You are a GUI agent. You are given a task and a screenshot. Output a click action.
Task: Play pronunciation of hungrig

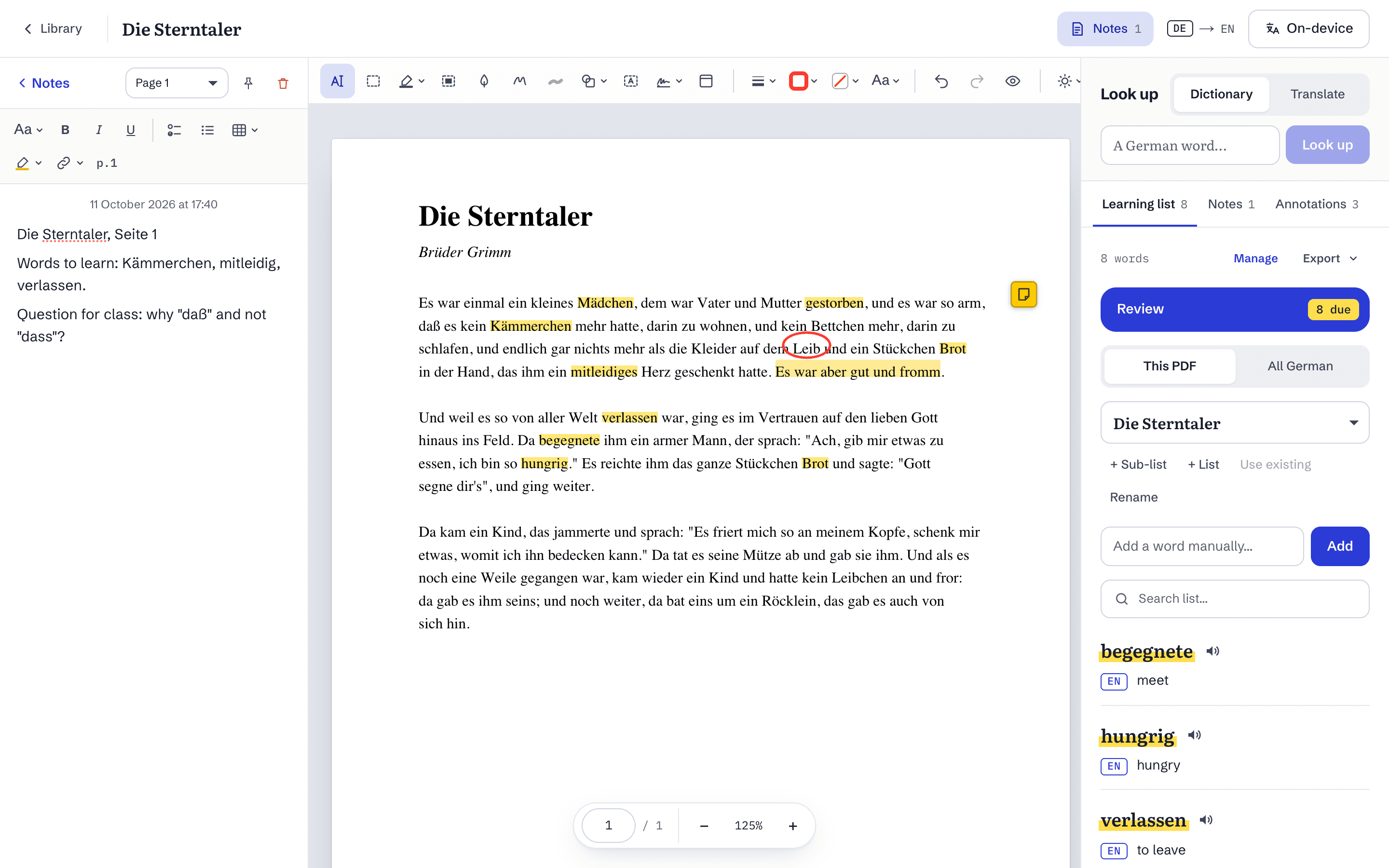click(x=1195, y=735)
